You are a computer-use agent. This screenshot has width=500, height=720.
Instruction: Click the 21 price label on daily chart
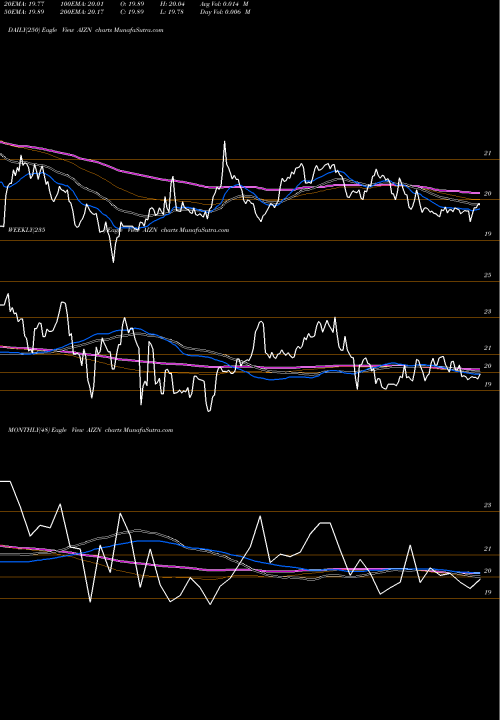point(488,153)
